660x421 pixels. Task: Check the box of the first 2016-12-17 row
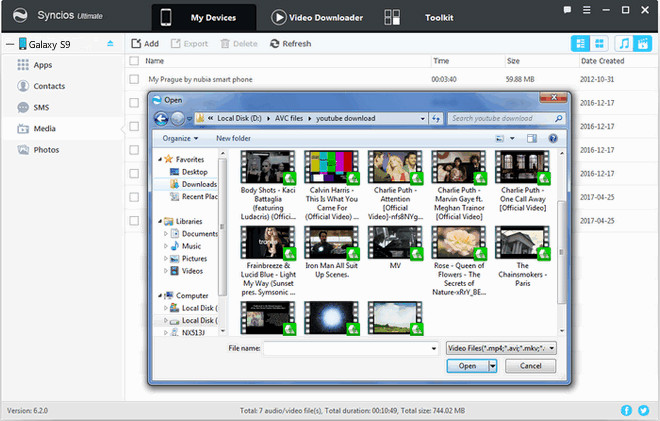134,103
